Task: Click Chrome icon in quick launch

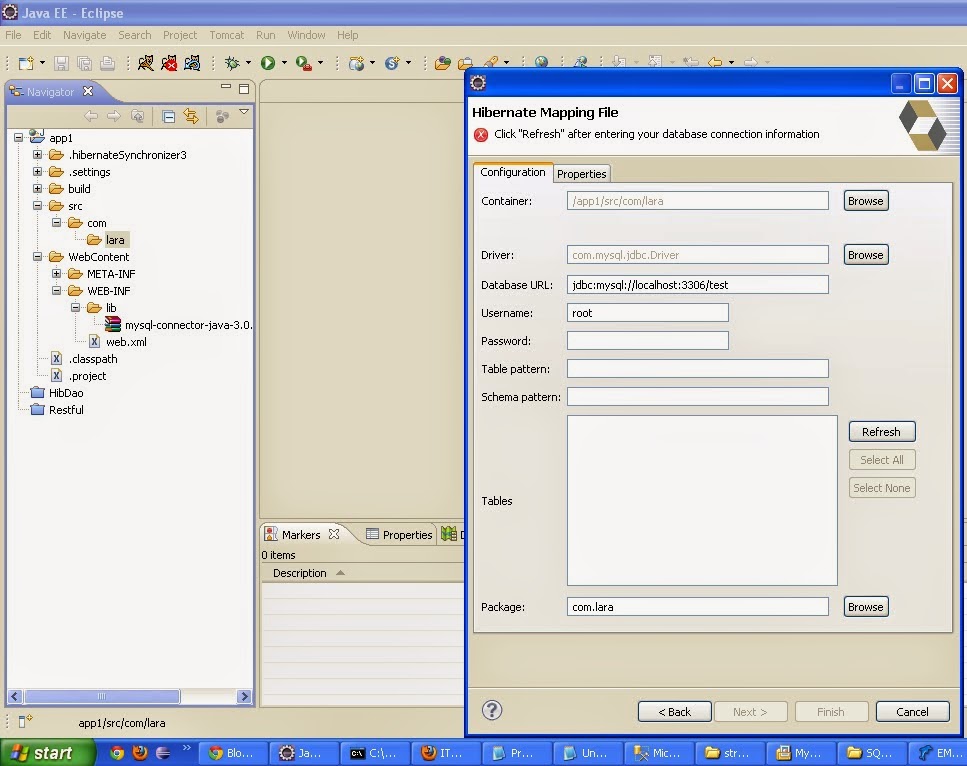Action: 117,753
